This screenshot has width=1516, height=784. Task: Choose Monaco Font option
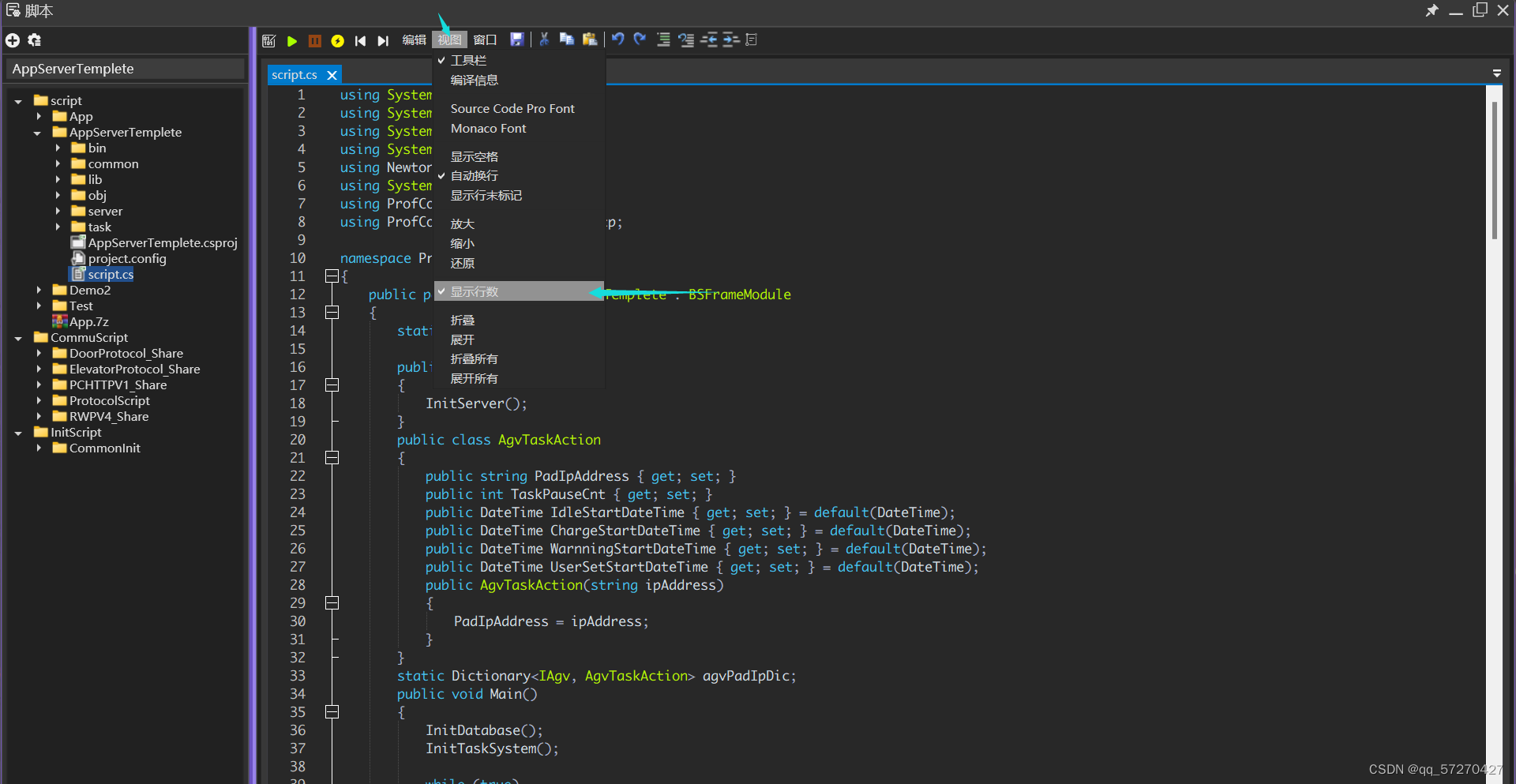point(520,129)
